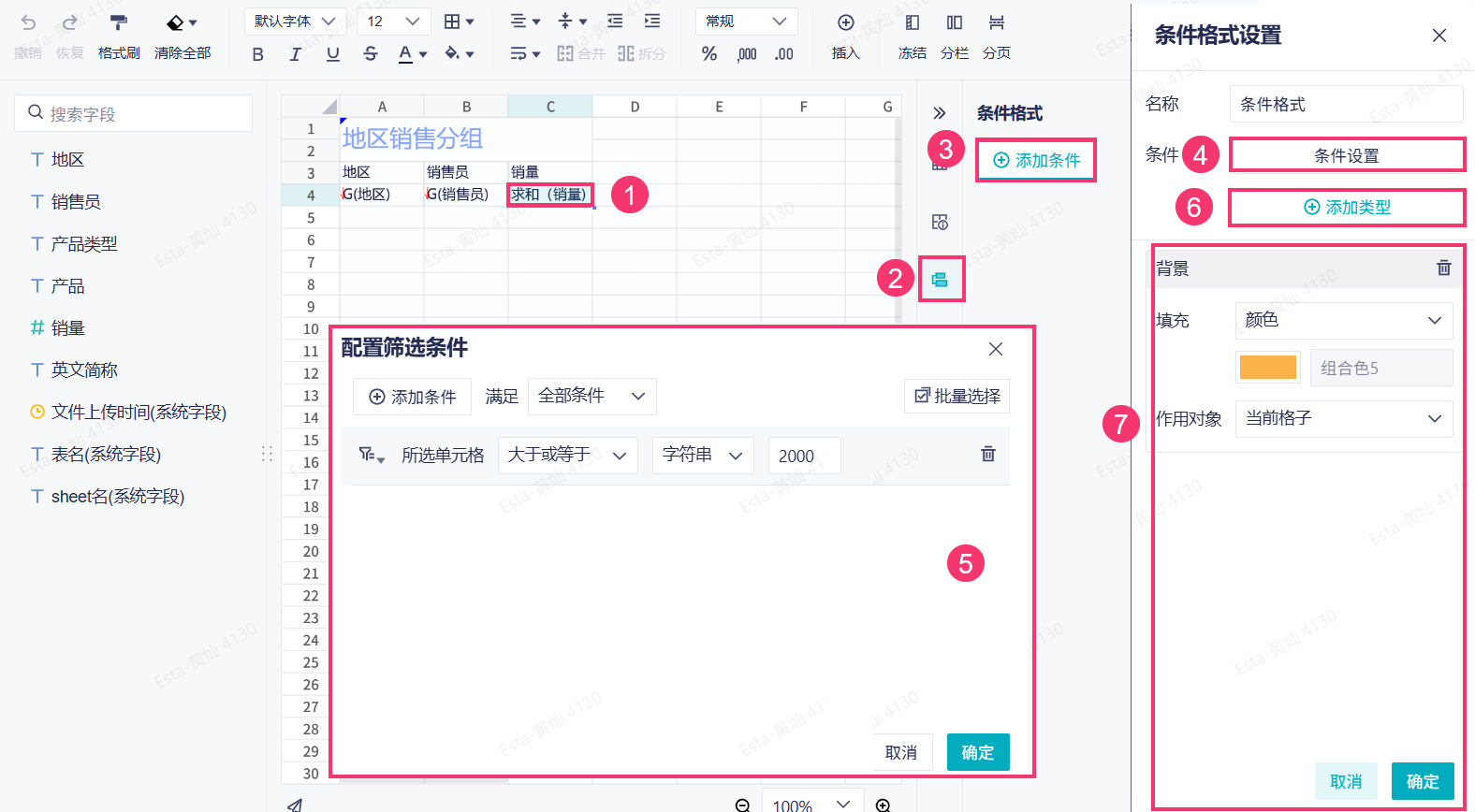Screen dimensions: 1475x812
Task: Click the format painter (格式刷) icon
Action: (x=118, y=22)
